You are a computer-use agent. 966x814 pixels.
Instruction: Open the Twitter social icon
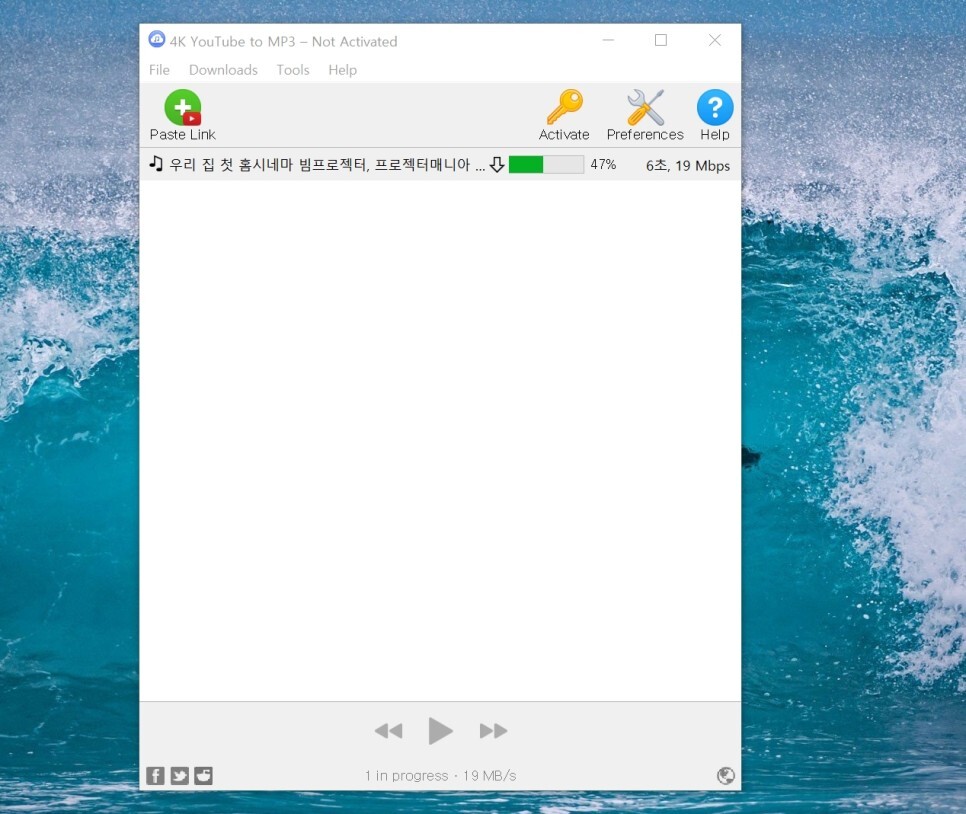coord(179,776)
